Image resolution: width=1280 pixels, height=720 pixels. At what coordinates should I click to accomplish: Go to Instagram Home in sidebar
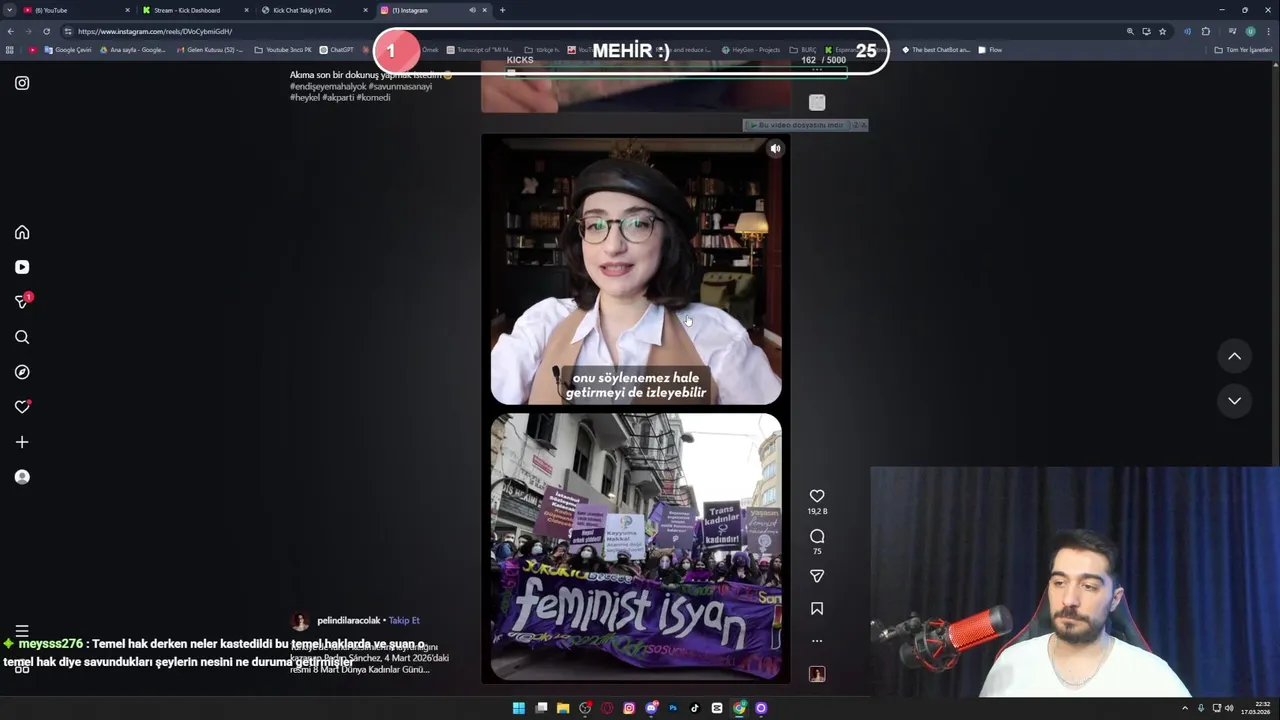tap(22, 232)
